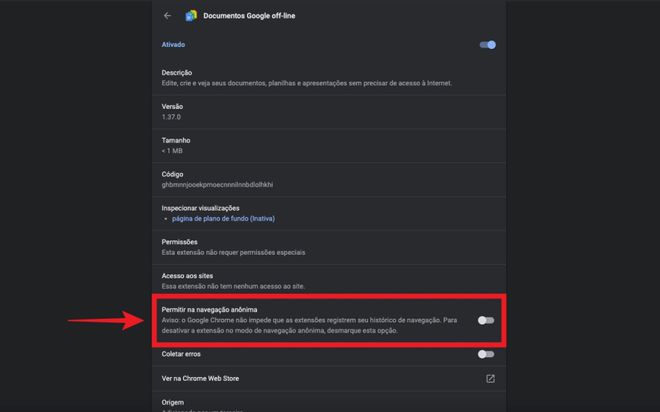Click the Aviso warning text about anonymous browsing

coord(309,325)
